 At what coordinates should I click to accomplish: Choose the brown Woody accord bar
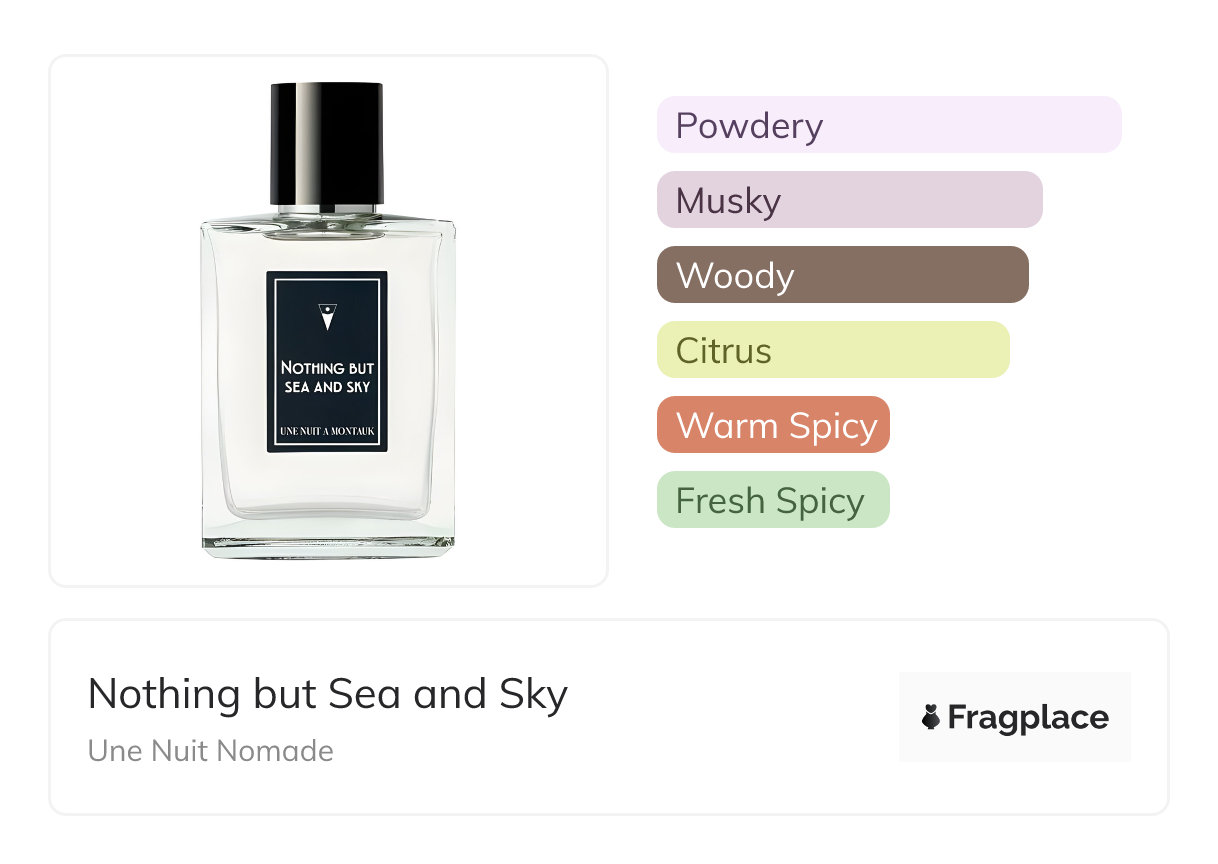coord(843,275)
